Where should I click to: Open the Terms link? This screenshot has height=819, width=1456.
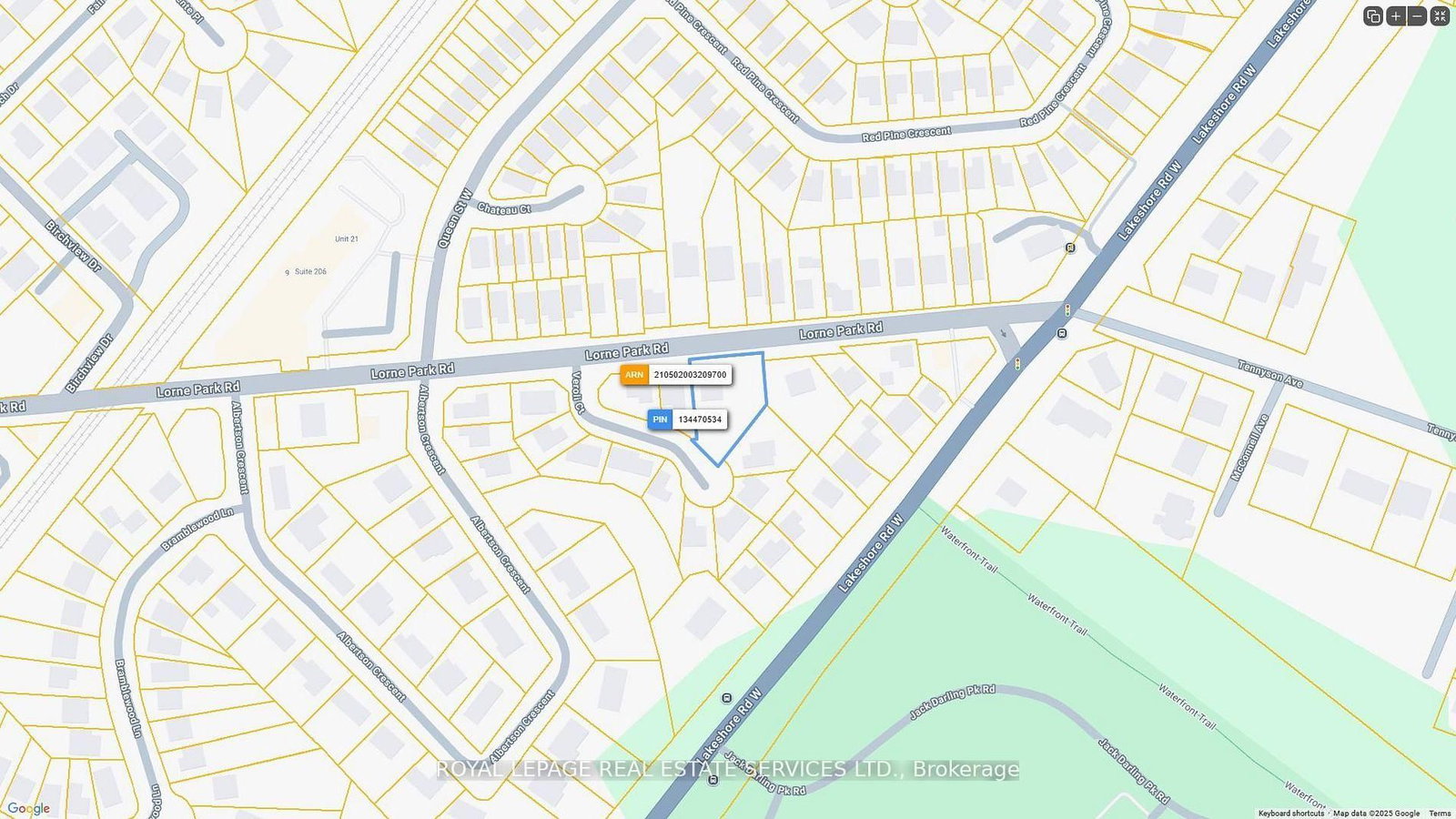1440,814
